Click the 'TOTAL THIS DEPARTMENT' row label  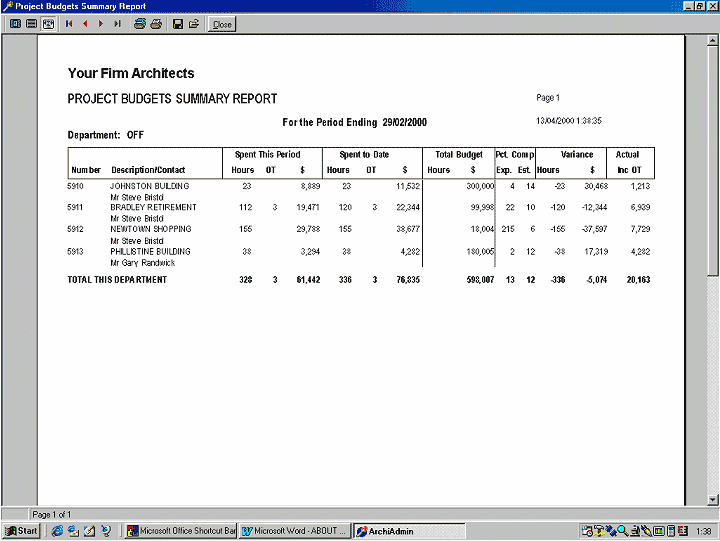pyautogui.click(x=117, y=280)
